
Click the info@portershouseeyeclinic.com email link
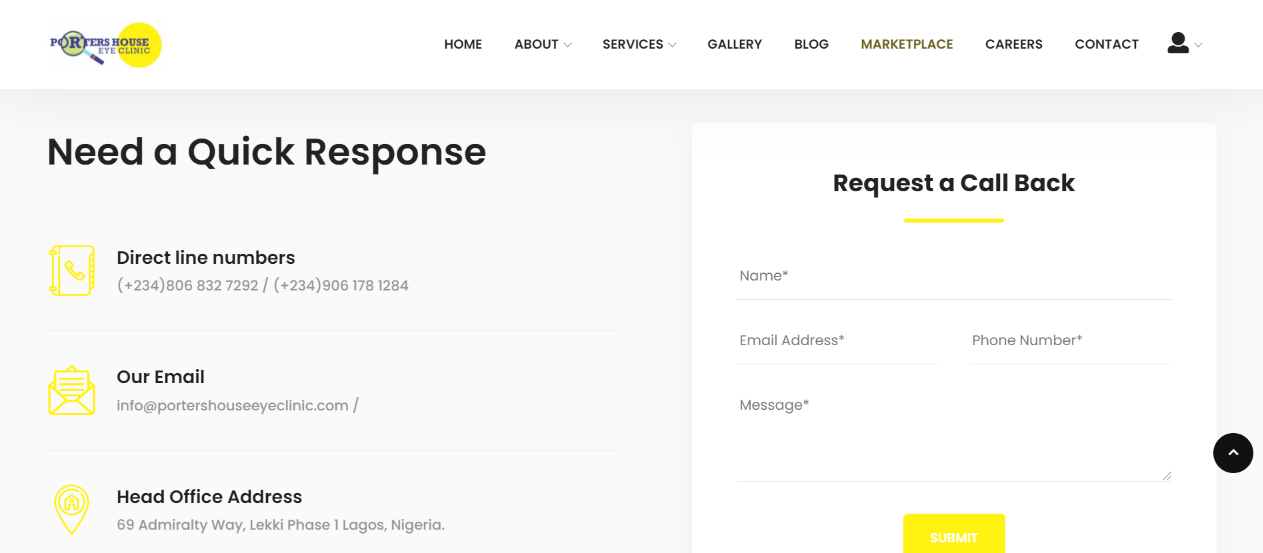coord(232,405)
